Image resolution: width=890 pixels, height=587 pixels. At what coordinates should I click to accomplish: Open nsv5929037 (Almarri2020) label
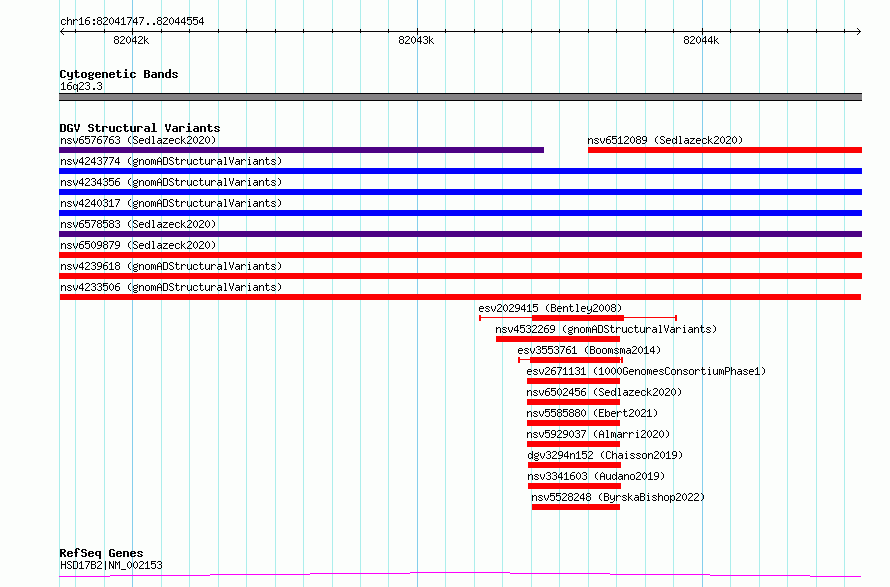(x=598, y=434)
